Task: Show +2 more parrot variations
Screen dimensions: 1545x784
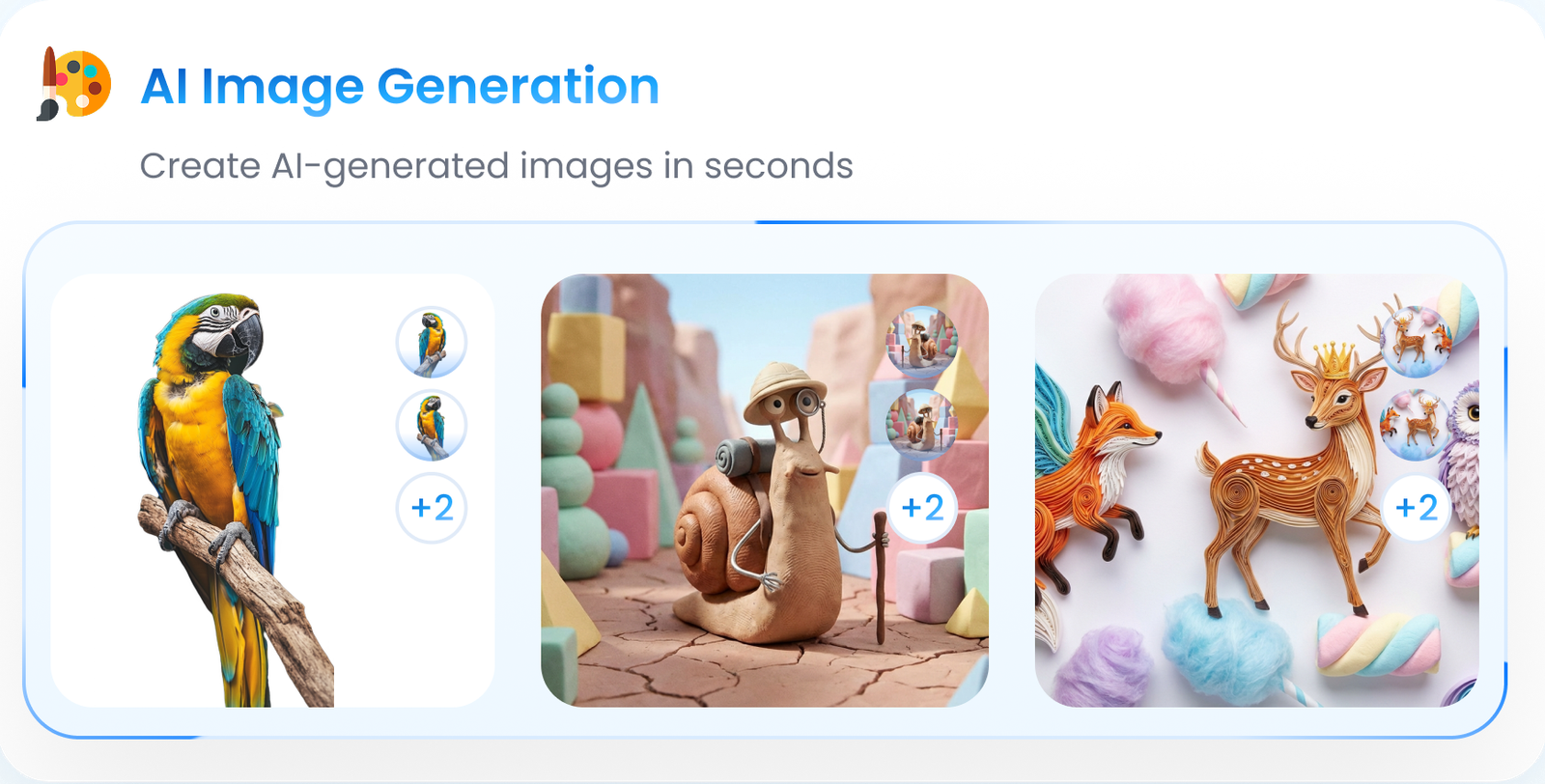Action: pyautogui.click(x=432, y=508)
